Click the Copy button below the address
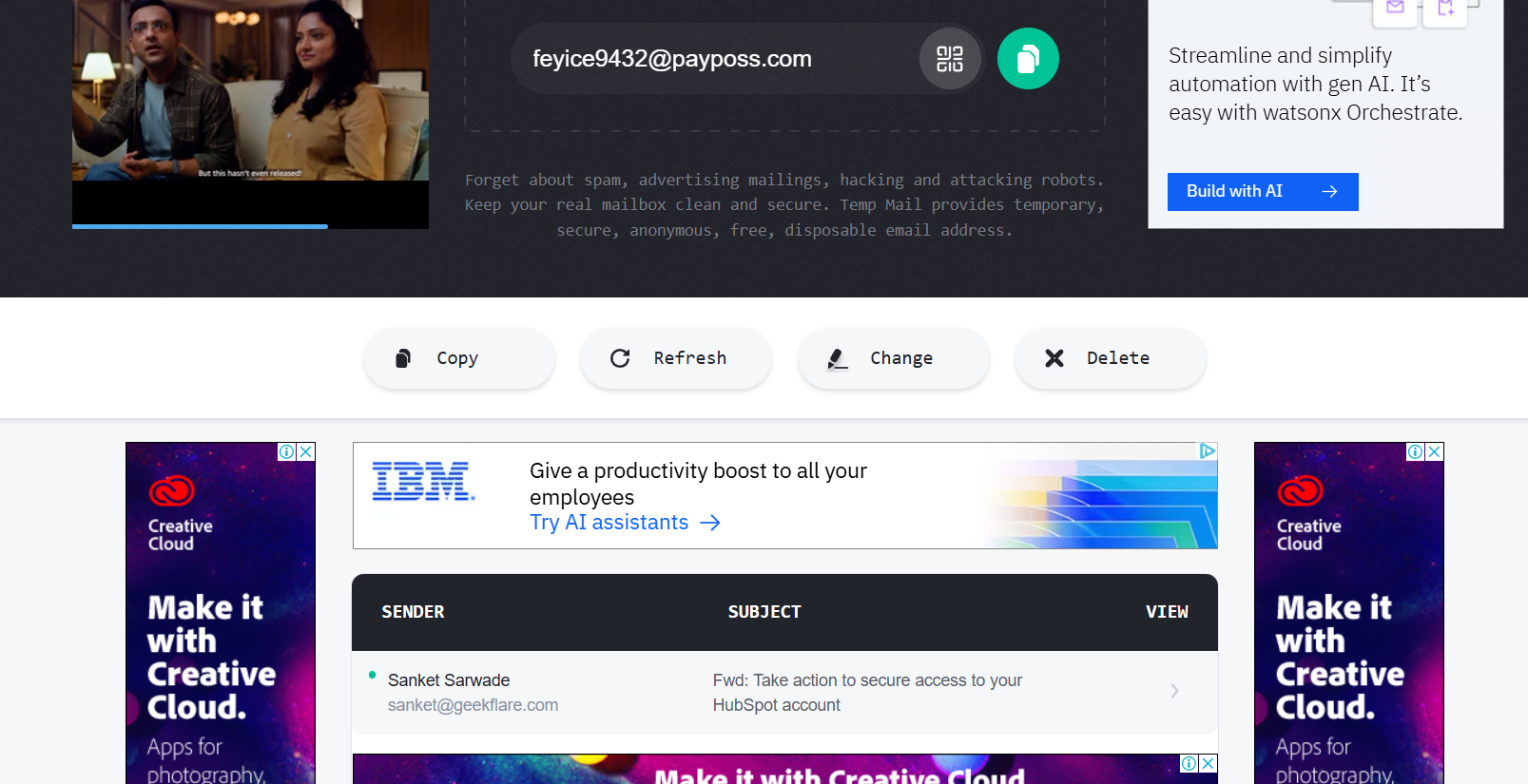Screen dimensions: 1528x784 tap(458, 358)
